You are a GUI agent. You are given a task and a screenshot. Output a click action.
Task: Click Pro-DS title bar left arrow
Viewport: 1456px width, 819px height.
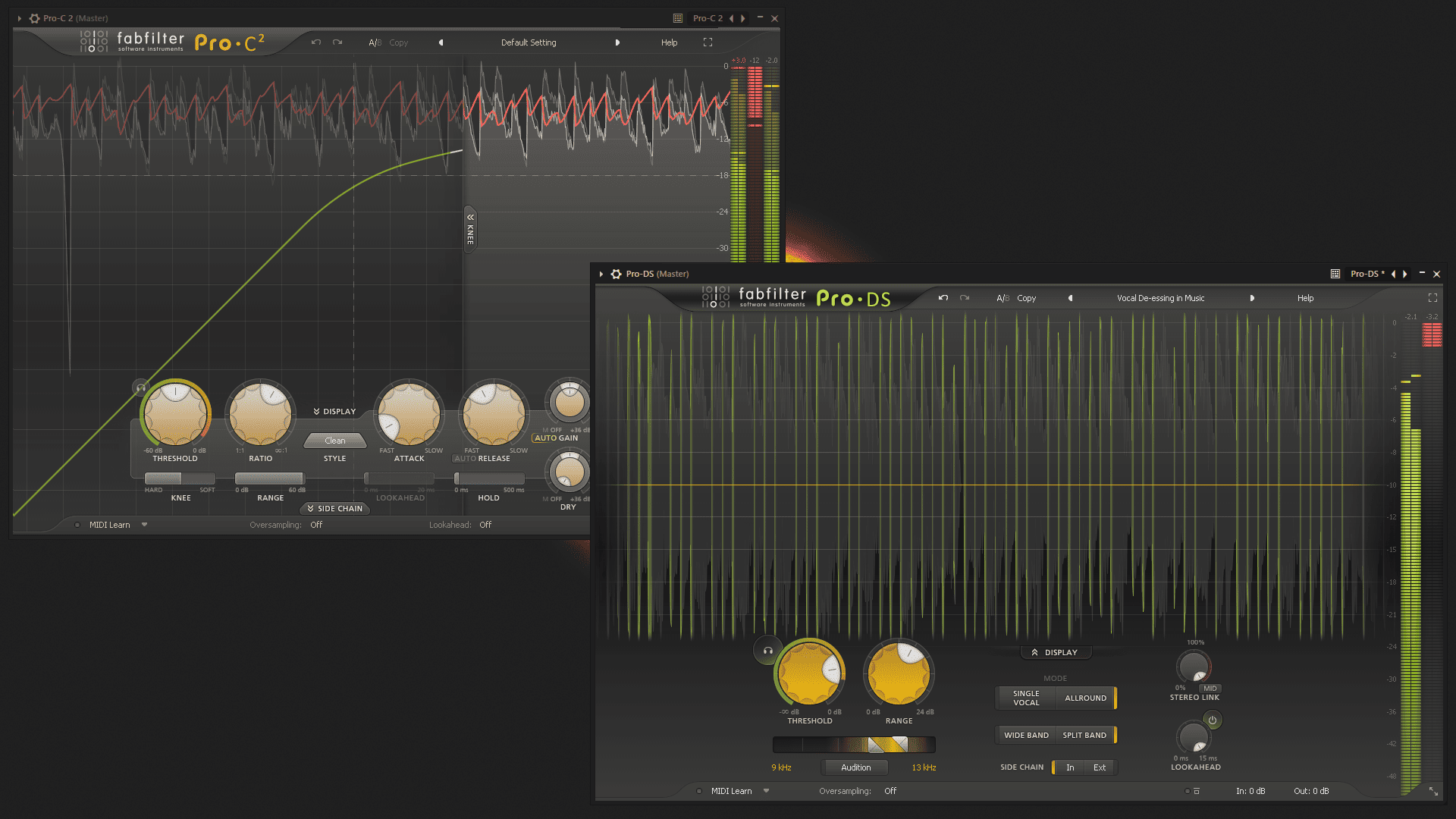pos(1393,274)
